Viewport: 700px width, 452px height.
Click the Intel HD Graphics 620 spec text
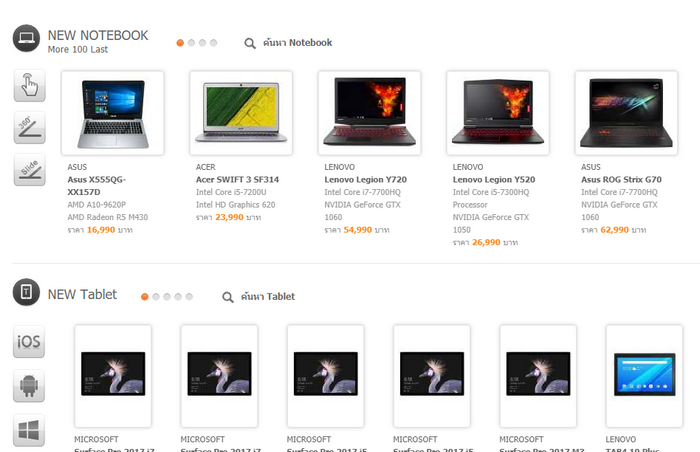click(235, 205)
